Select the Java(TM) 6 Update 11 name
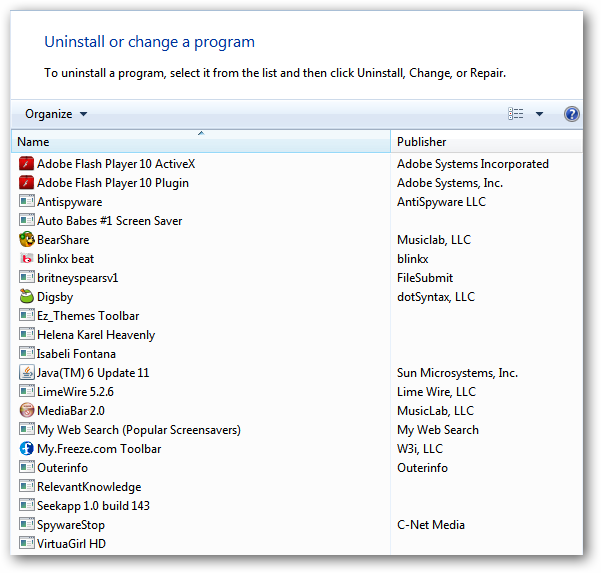 (93, 373)
